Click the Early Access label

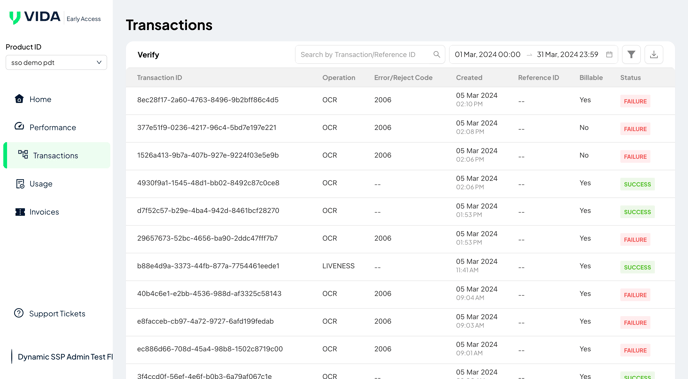pyautogui.click(x=83, y=19)
